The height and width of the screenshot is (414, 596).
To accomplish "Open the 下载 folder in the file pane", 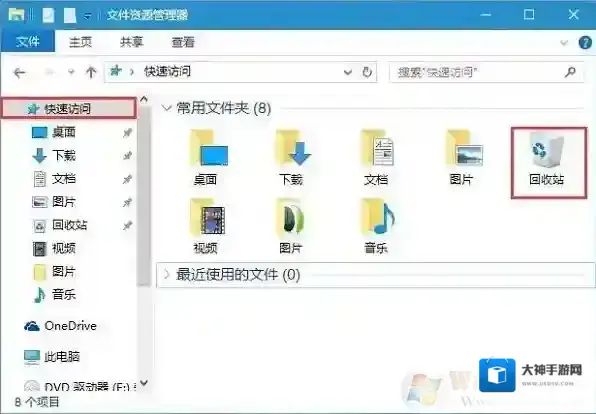I will (293, 158).
